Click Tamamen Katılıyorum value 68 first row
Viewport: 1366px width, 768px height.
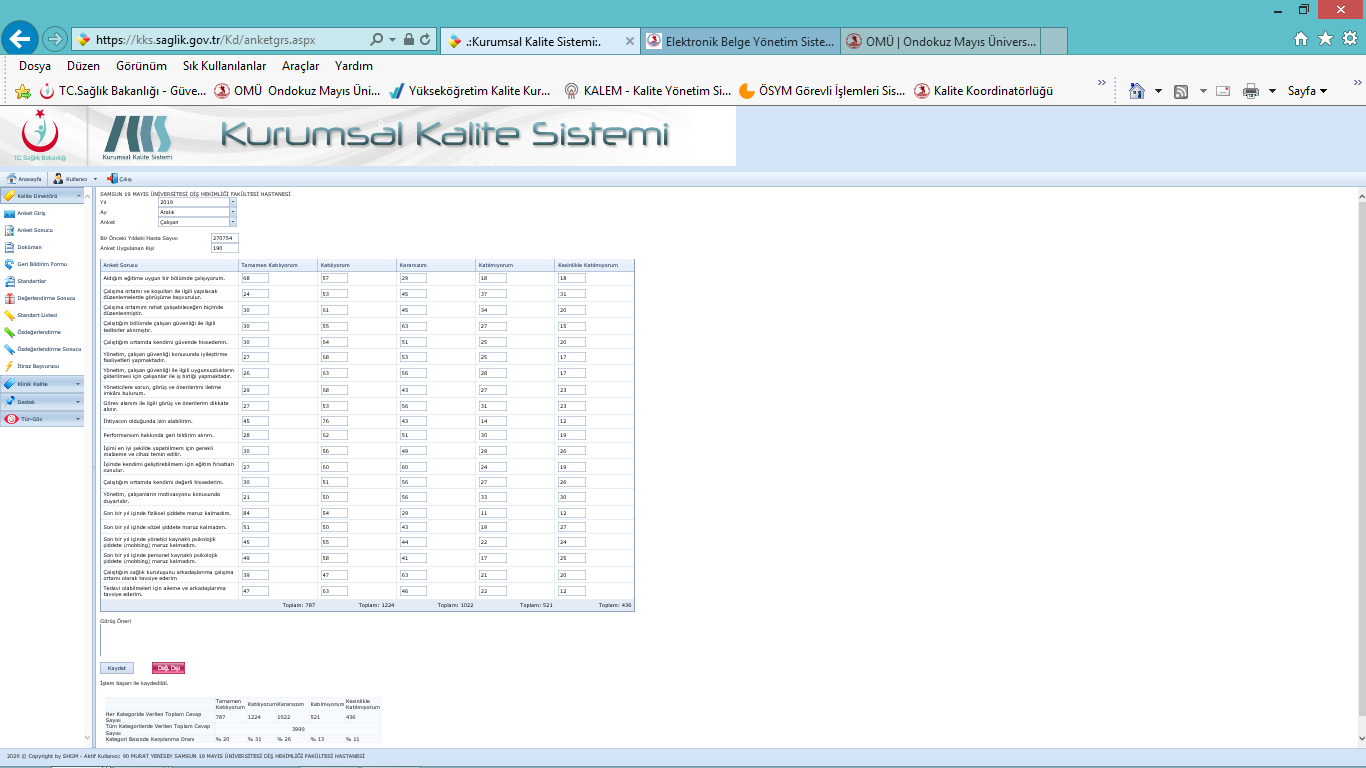click(255, 278)
